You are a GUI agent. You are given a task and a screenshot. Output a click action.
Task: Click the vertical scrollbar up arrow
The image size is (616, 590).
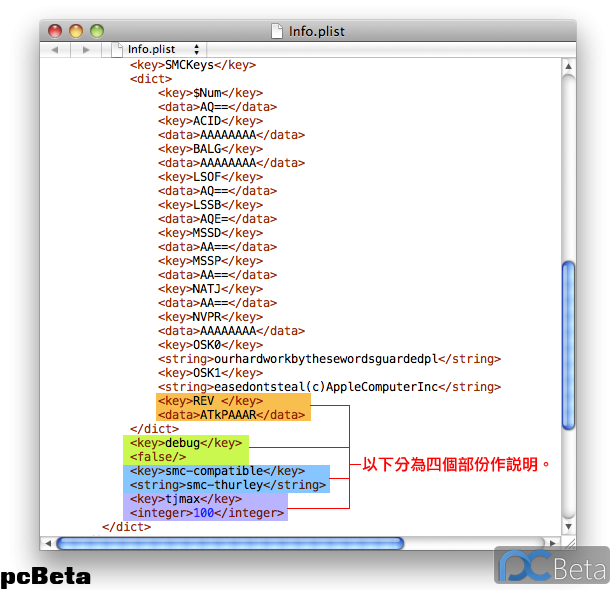(568, 66)
